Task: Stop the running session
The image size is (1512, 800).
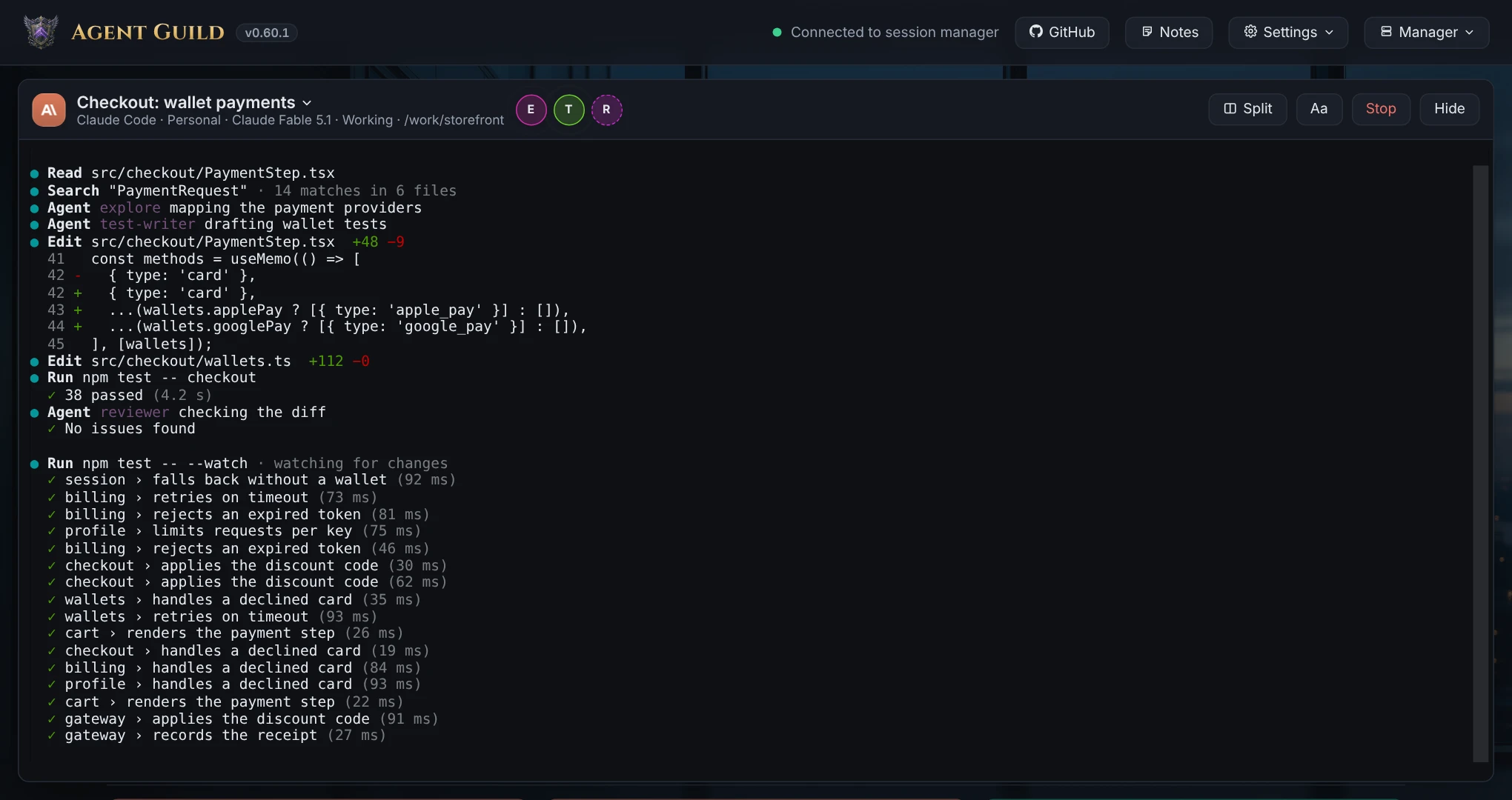Action: pos(1381,109)
